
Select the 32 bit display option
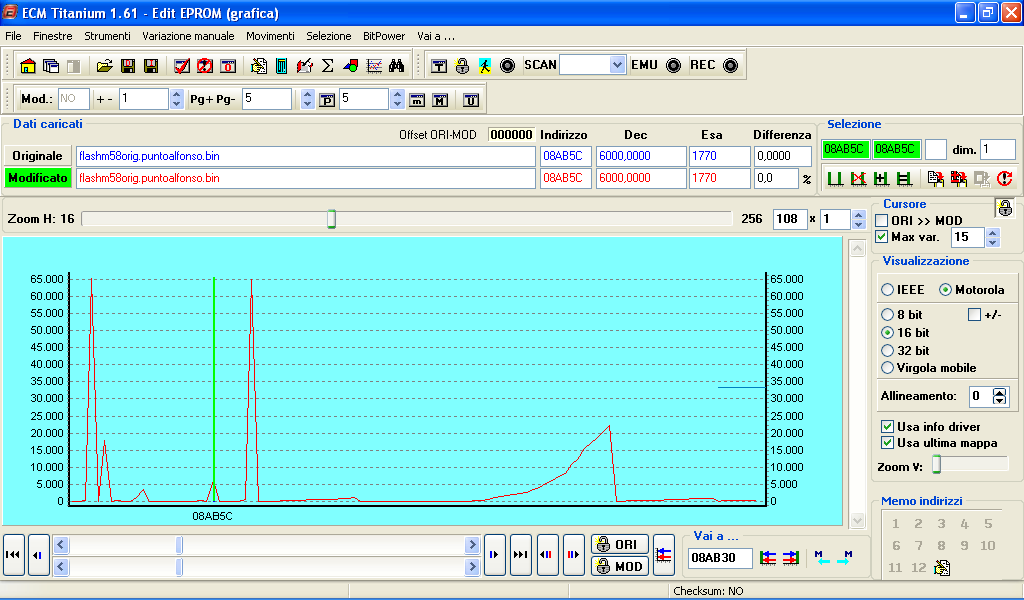click(887, 351)
